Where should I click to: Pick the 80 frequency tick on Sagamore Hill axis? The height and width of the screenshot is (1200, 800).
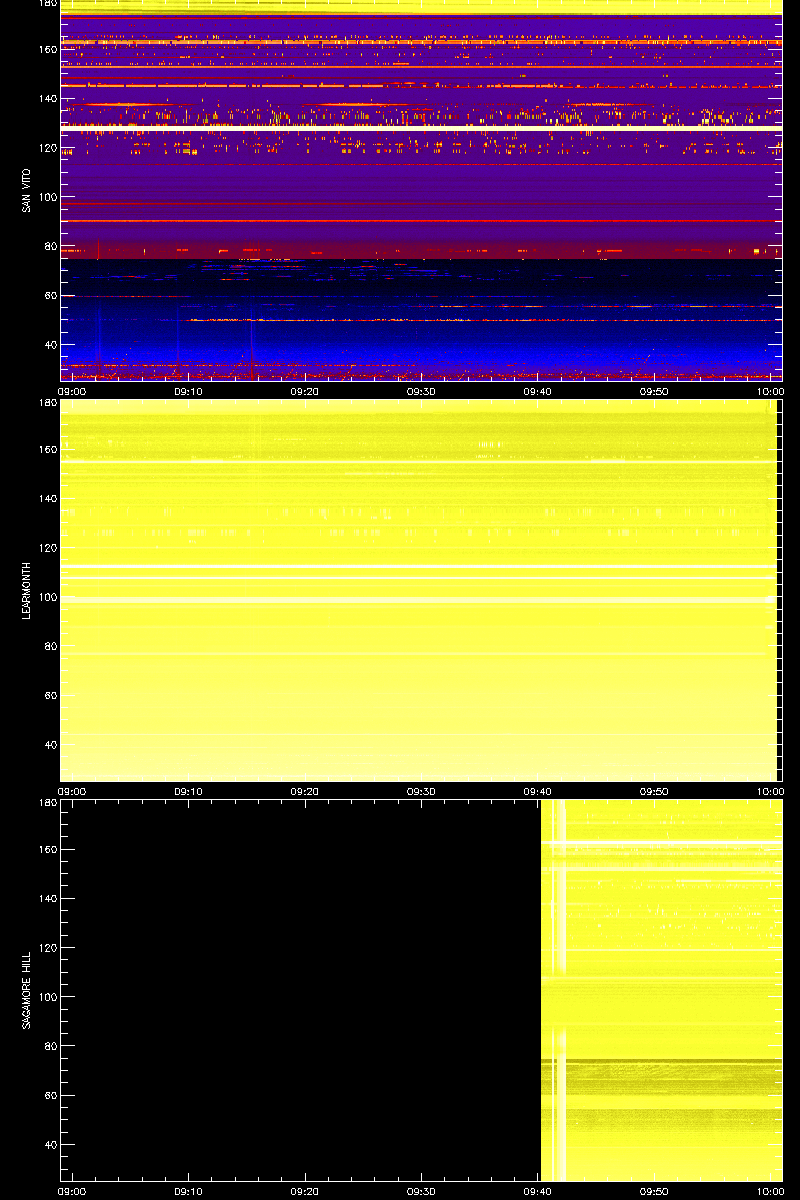50,1046
